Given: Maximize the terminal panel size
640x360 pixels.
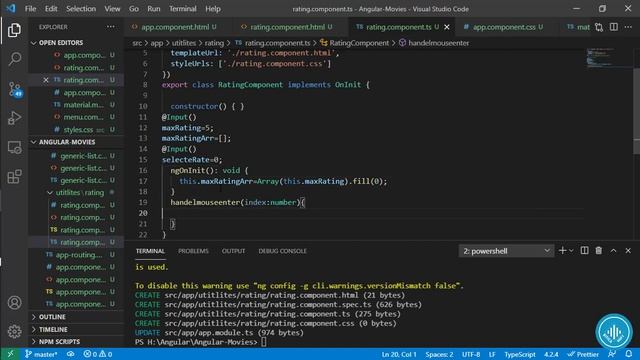Looking at the screenshot, I should click(x=613, y=251).
